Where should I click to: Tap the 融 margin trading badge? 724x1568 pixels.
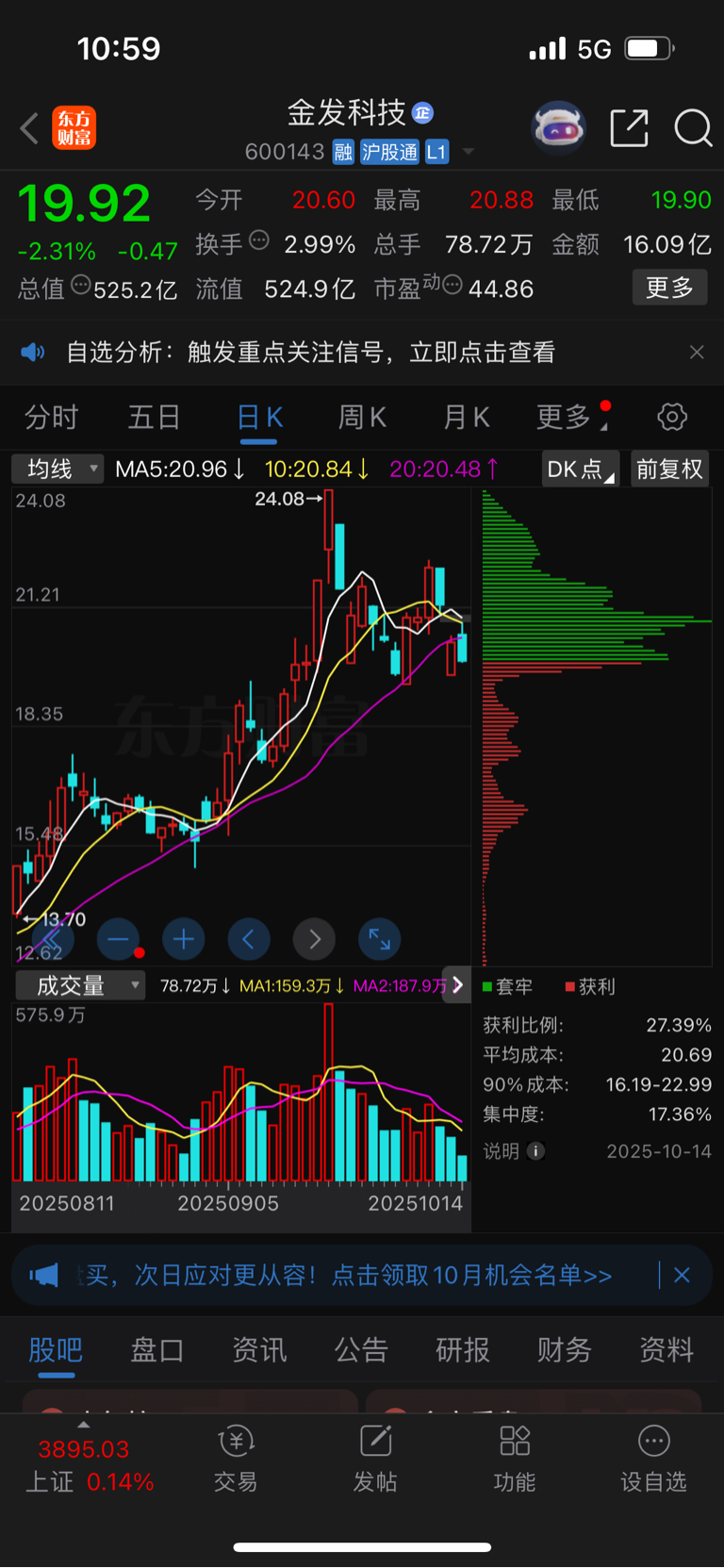click(x=343, y=152)
